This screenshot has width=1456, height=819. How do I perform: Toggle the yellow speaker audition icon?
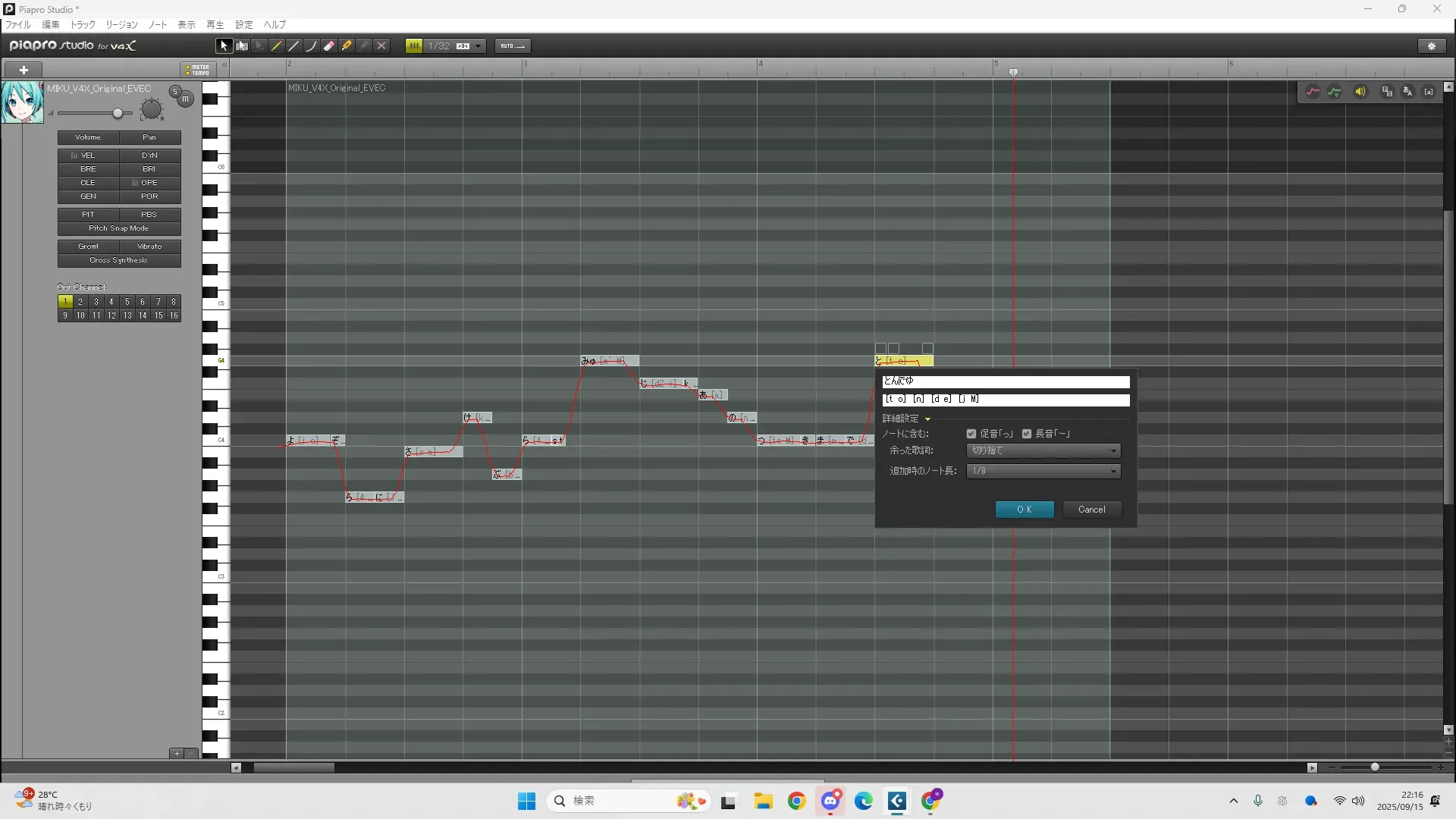[x=1360, y=92]
